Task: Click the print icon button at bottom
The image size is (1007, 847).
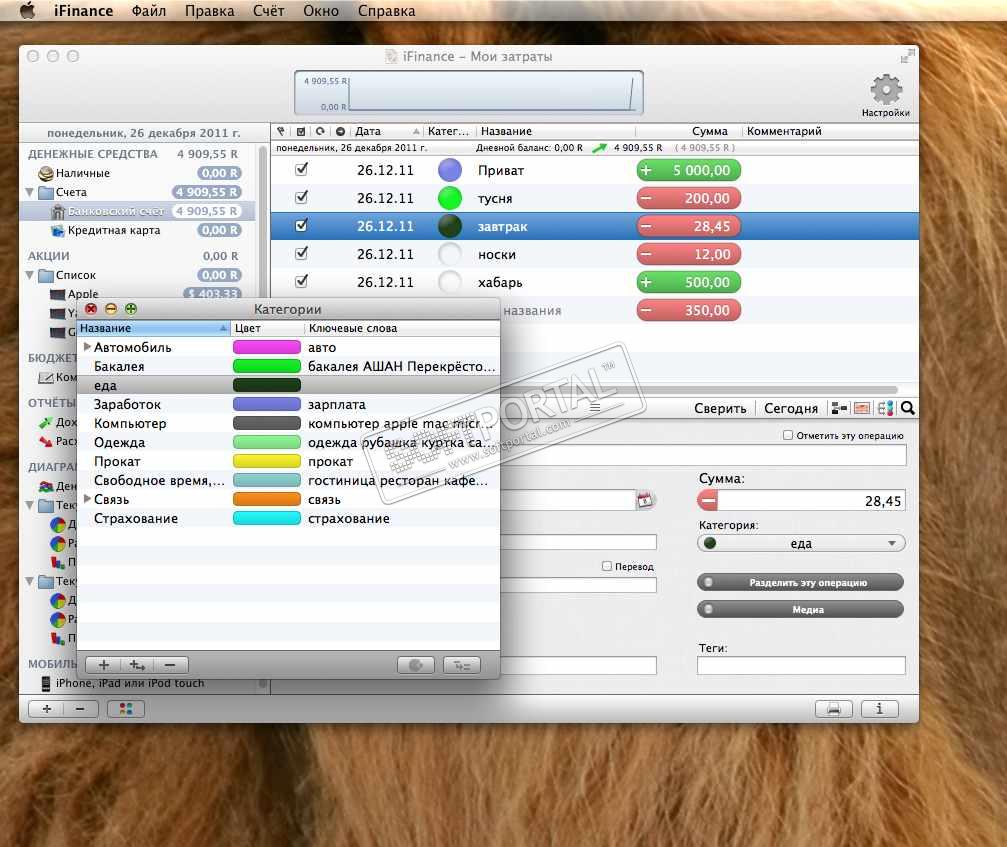Action: (834, 709)
